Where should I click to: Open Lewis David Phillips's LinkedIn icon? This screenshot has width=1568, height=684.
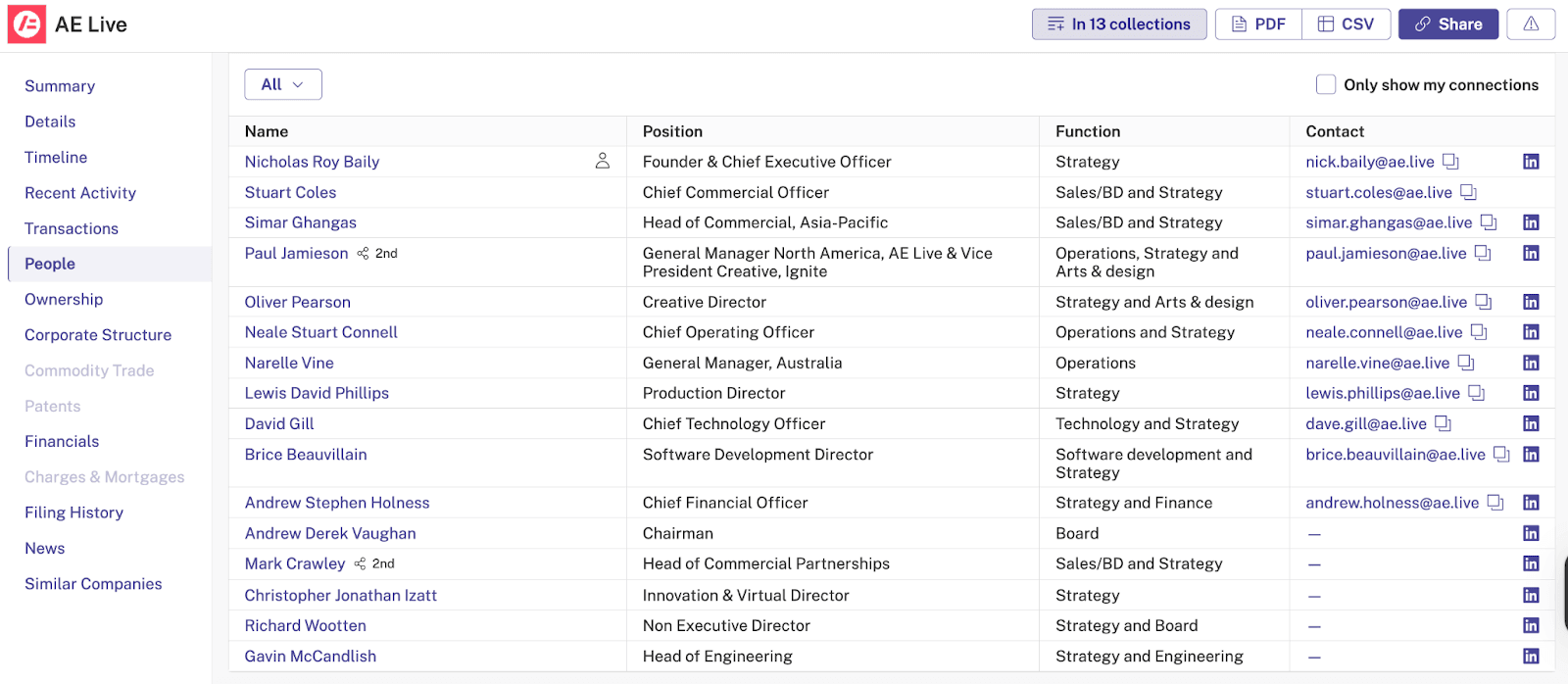(x=1531, y=393)
